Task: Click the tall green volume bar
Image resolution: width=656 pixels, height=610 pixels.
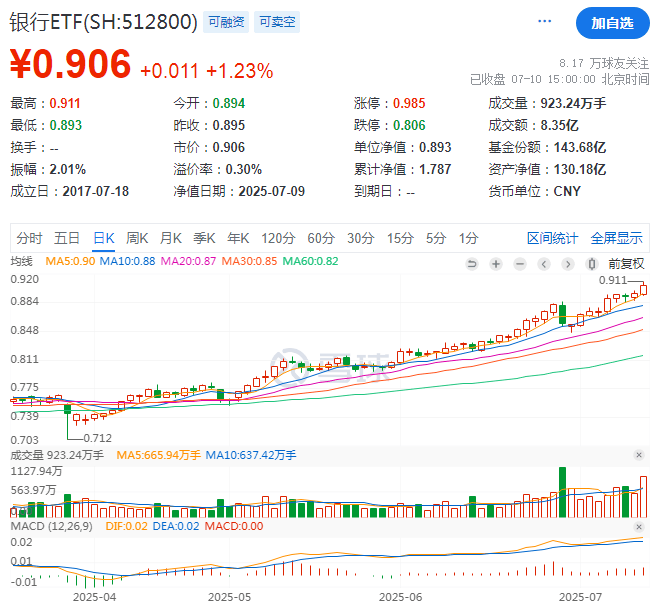Action: coord(562,492)
